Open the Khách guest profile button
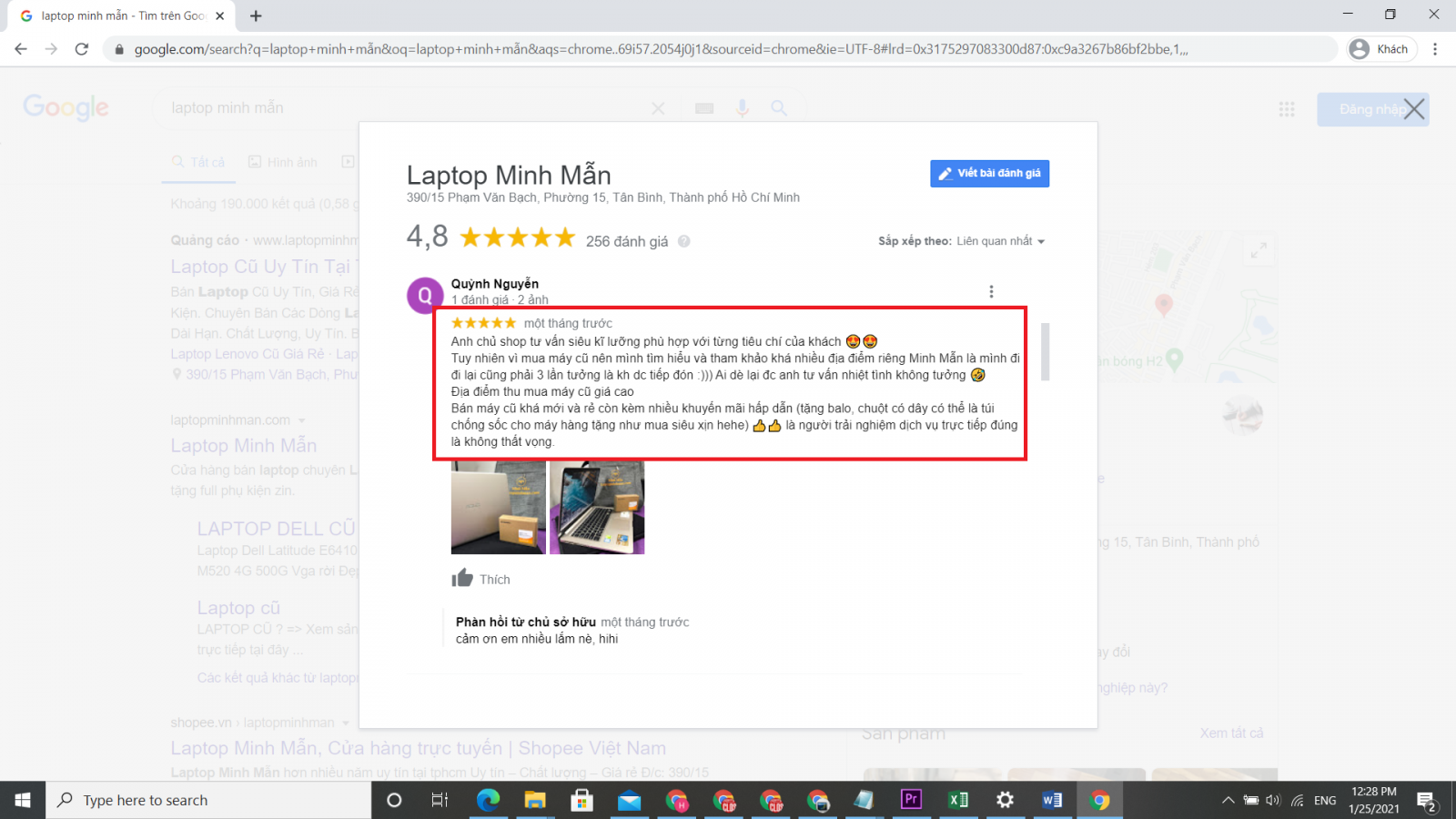This screenshot has height=819, width=1456. 1380,49
